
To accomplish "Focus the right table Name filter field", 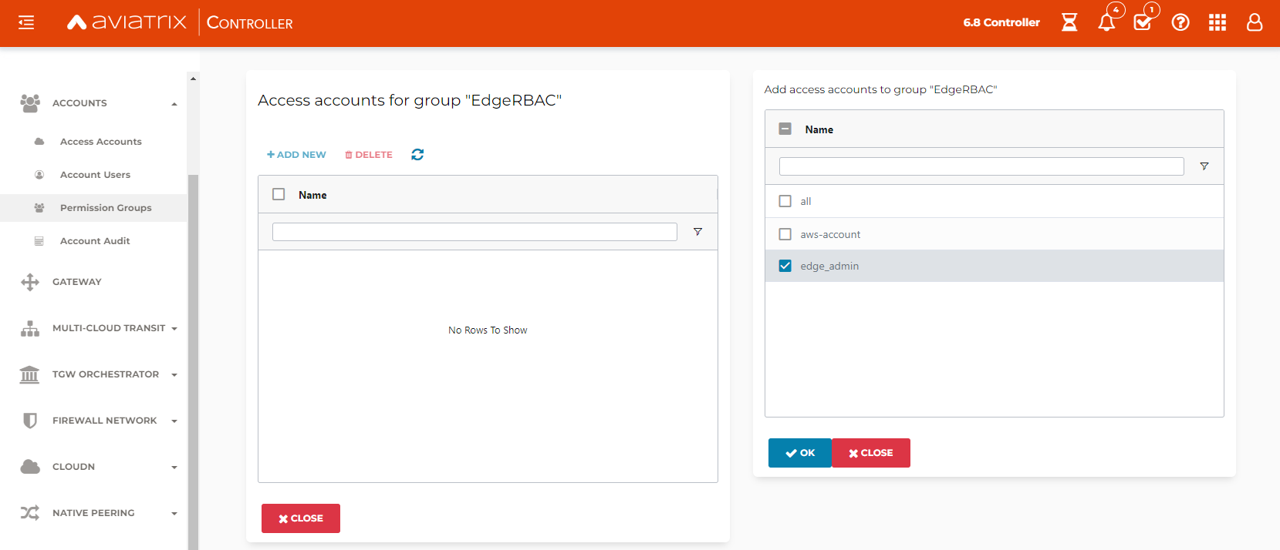I will [x=981, y=166].
